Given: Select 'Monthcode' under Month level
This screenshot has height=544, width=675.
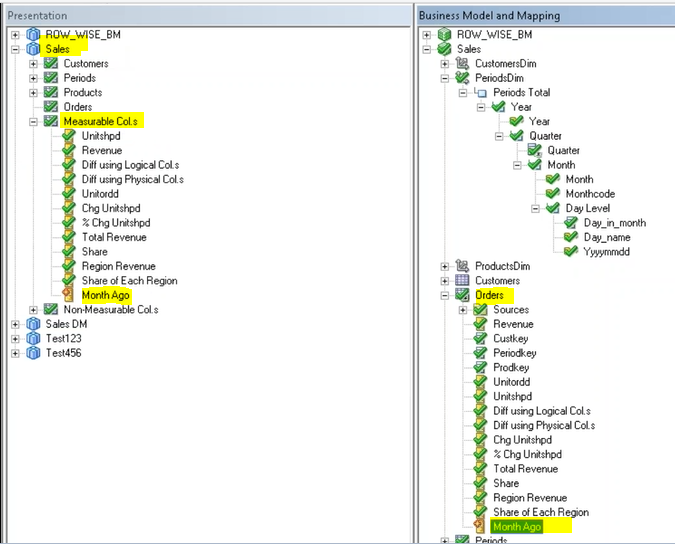Looking at the screenshot, I should 590,194.
